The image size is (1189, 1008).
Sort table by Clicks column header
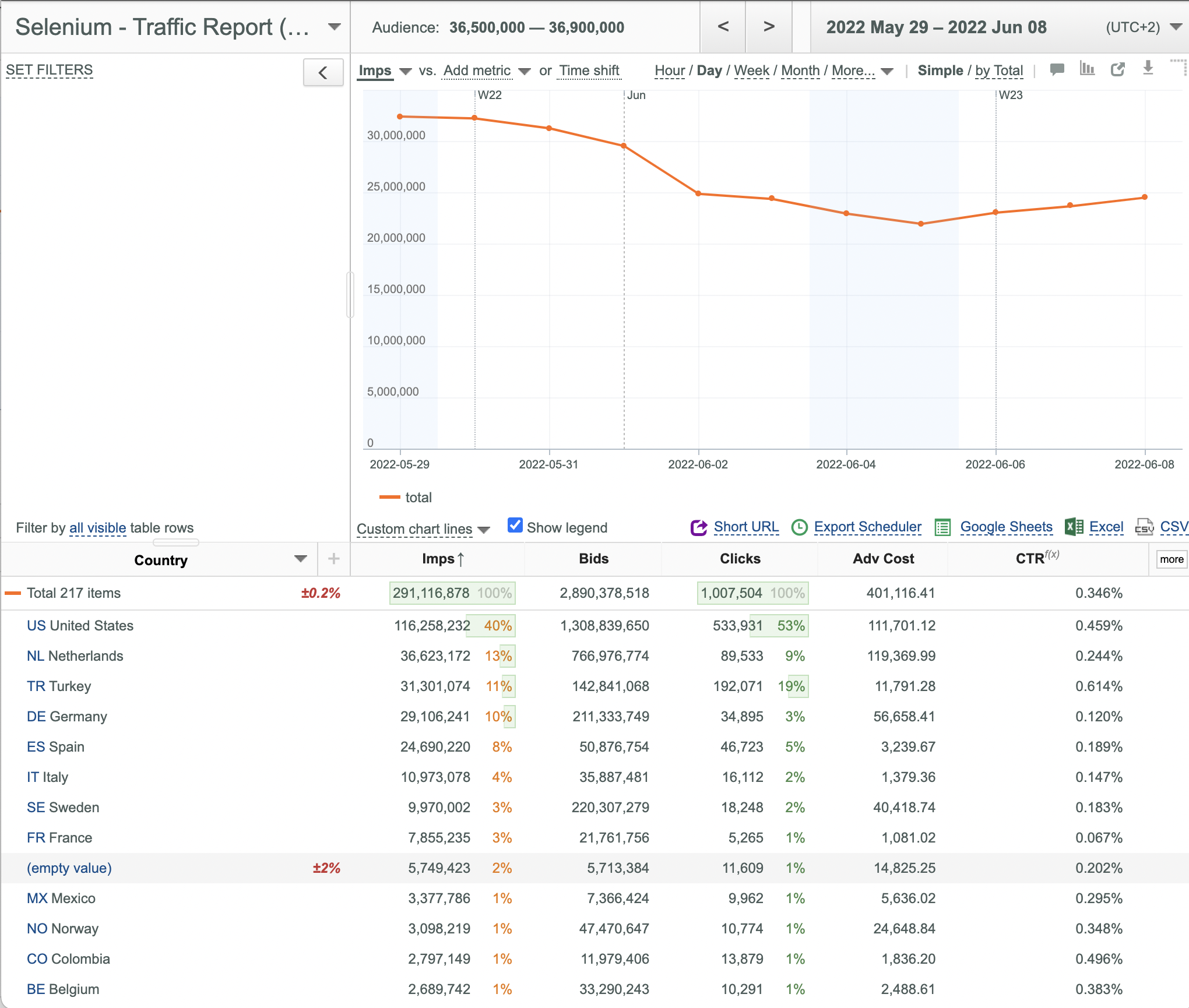740,559
